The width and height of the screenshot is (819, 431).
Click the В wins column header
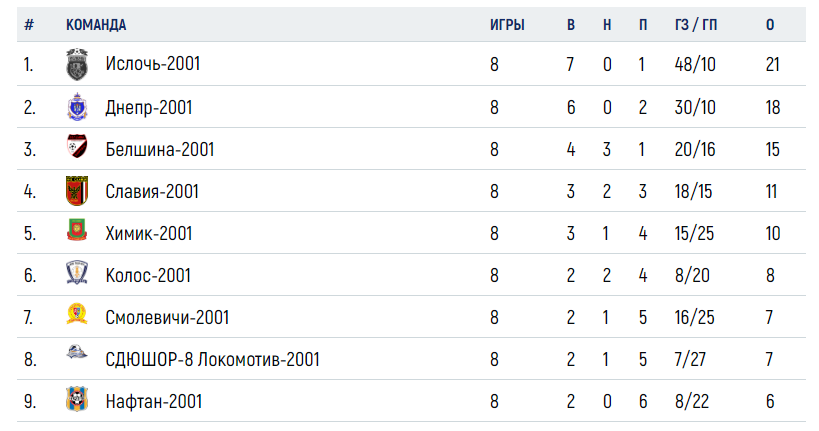(x=571, y=25)
